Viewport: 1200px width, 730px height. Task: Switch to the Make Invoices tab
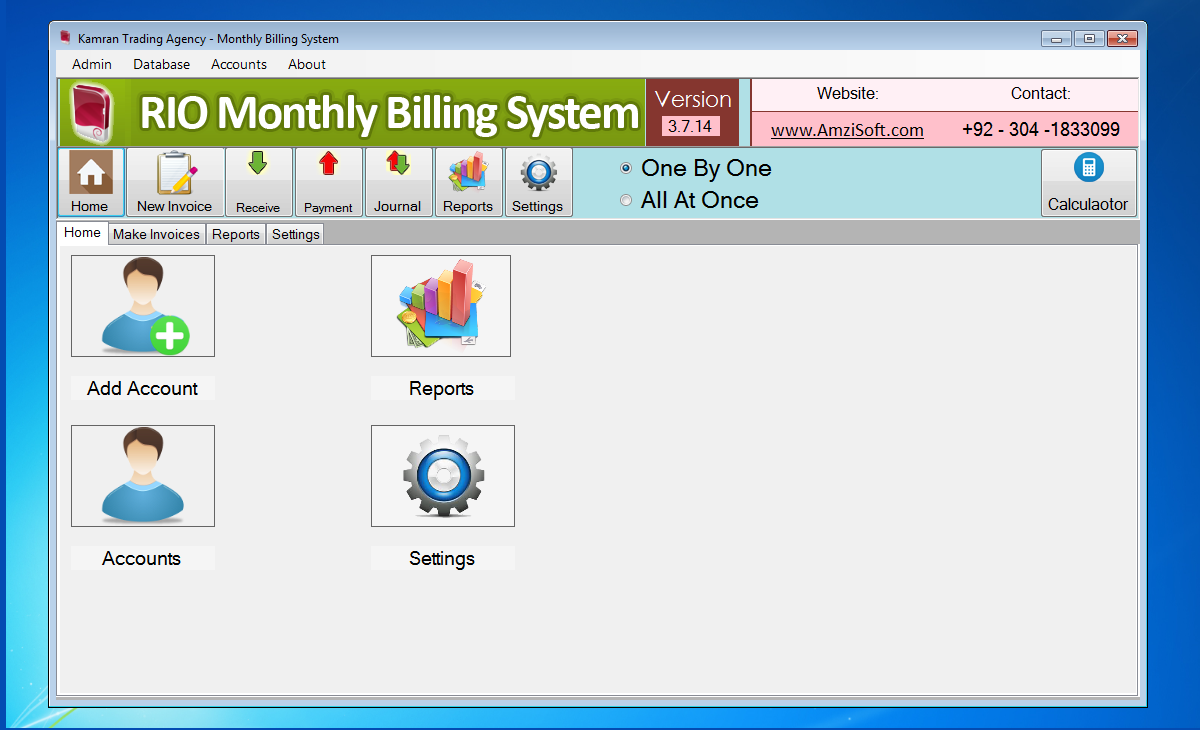tap(156, 233)
